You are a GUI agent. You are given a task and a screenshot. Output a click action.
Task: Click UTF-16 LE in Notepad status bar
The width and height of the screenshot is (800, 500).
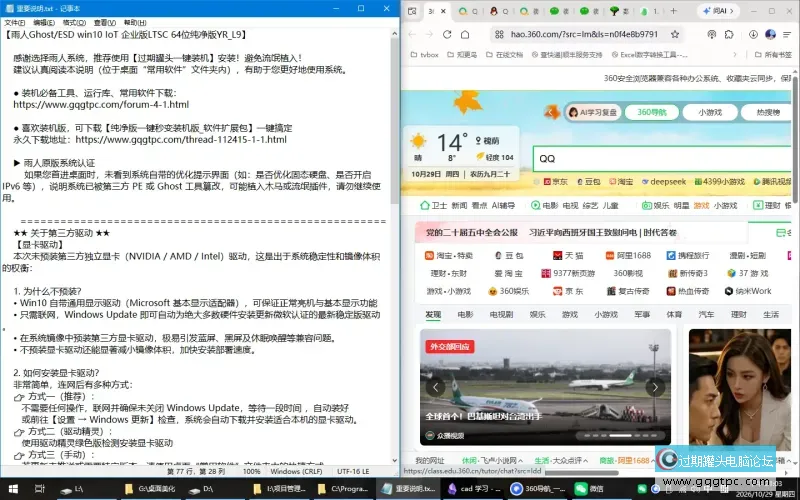(353, 471)
